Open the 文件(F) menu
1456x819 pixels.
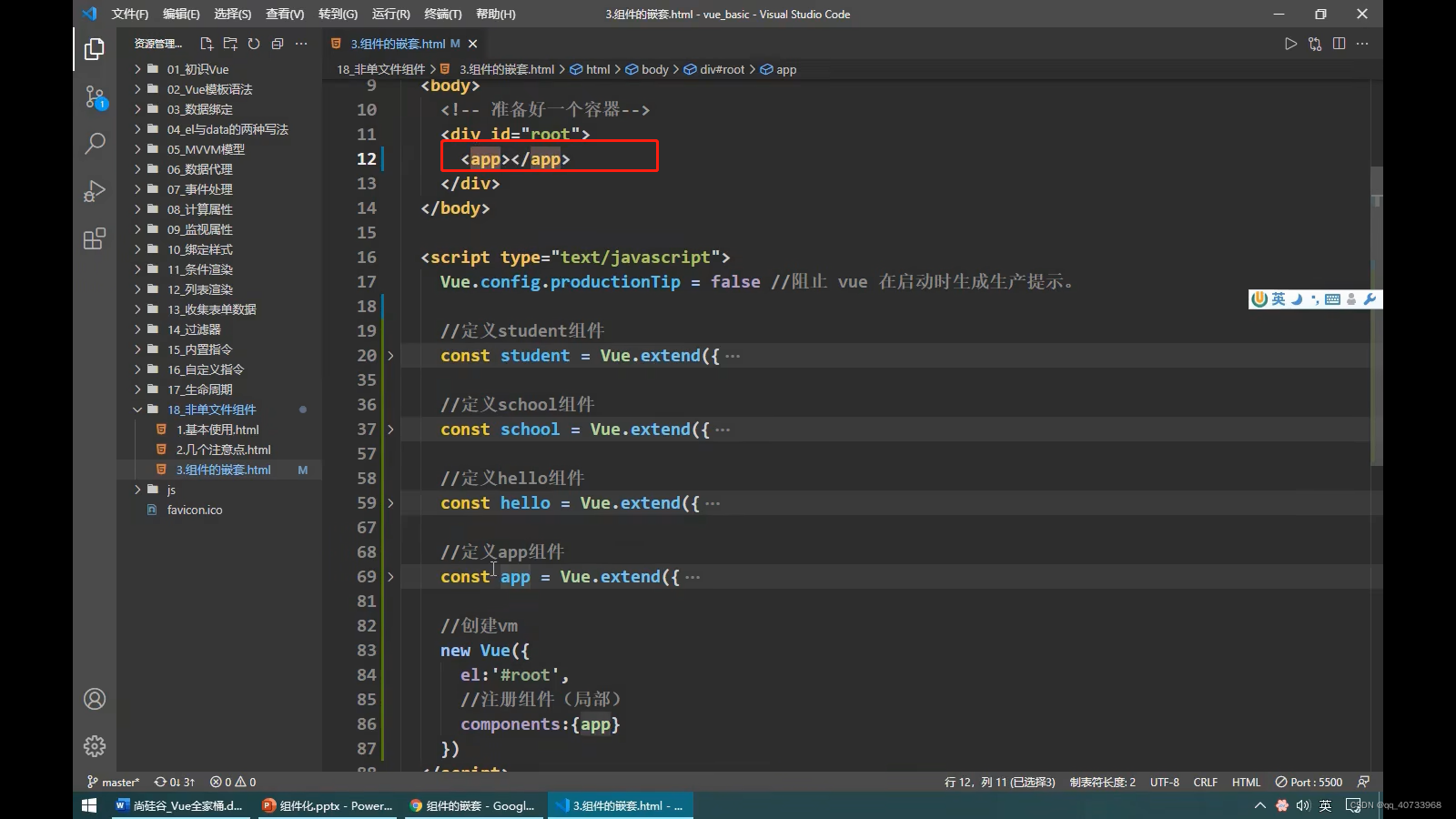[x=130, y=14]
